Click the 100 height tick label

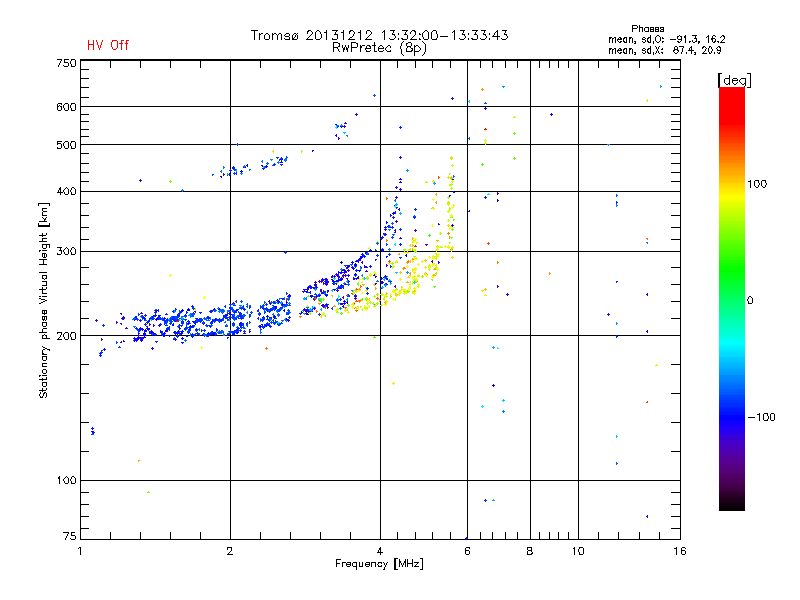66,481
